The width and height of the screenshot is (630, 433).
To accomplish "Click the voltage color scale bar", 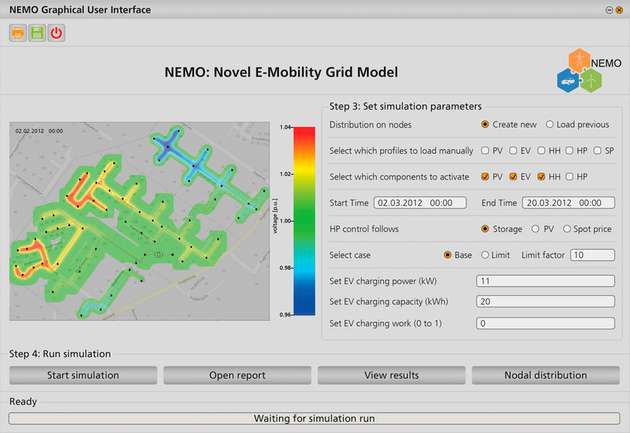I will click(x=304, y=221).
